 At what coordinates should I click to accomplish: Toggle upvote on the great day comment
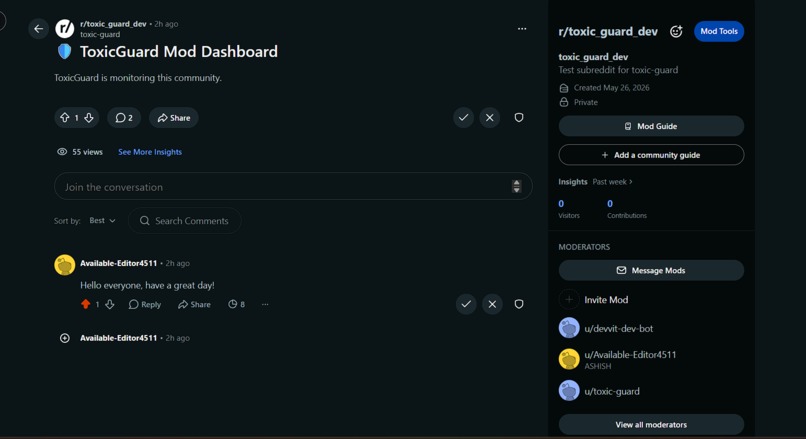click(x=85, y=304)
